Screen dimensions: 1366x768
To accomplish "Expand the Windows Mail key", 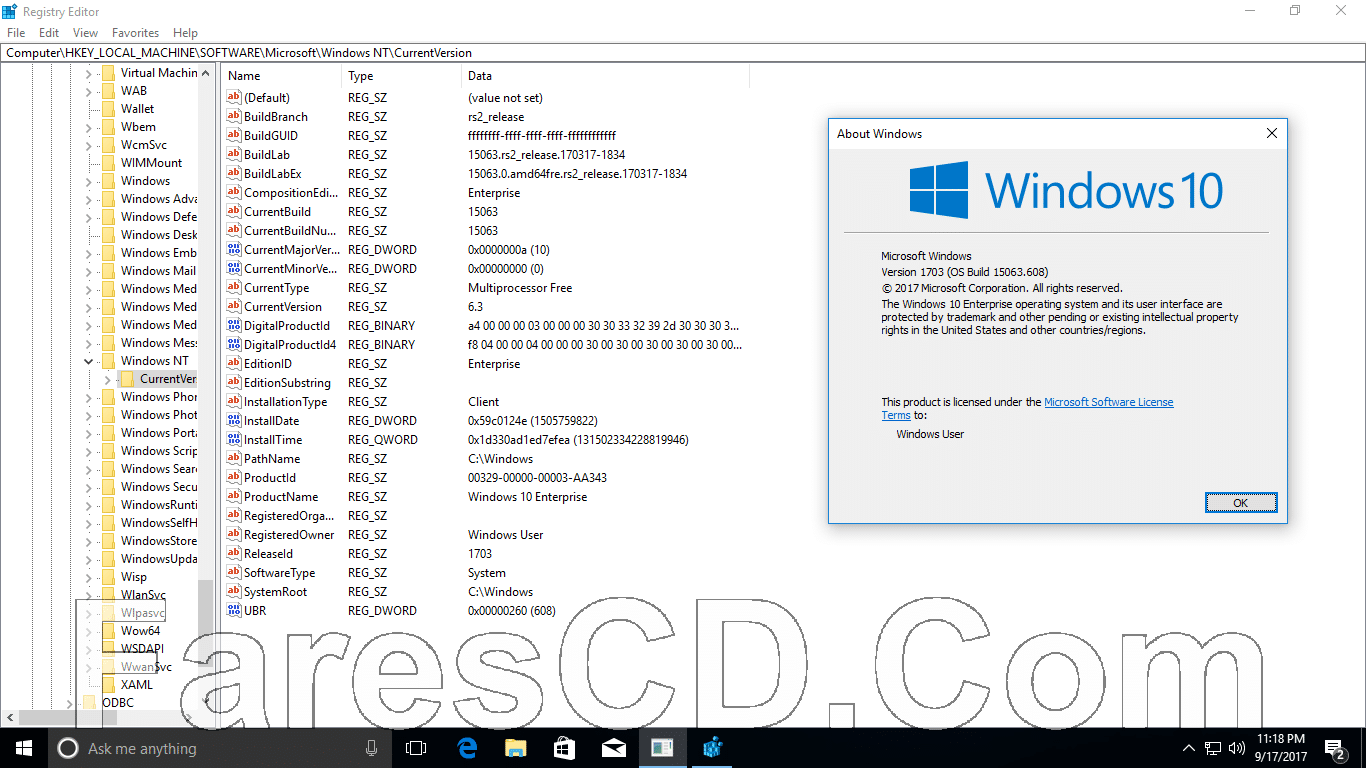I will (88, 271).
